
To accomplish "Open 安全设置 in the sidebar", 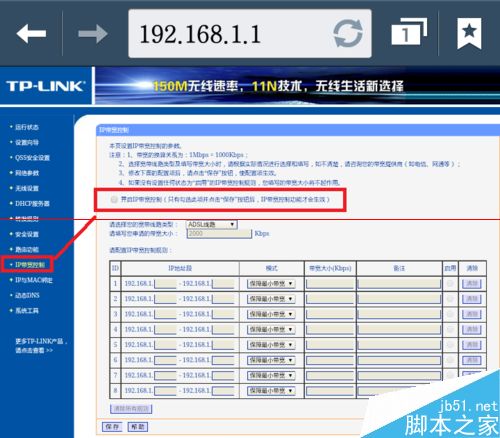I will click(27, 234).
